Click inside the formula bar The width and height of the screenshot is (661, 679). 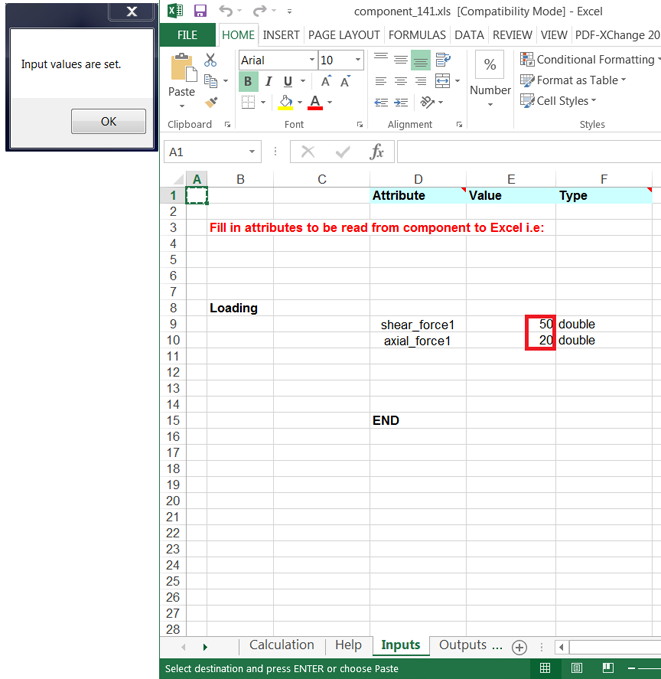click(529, 152)
